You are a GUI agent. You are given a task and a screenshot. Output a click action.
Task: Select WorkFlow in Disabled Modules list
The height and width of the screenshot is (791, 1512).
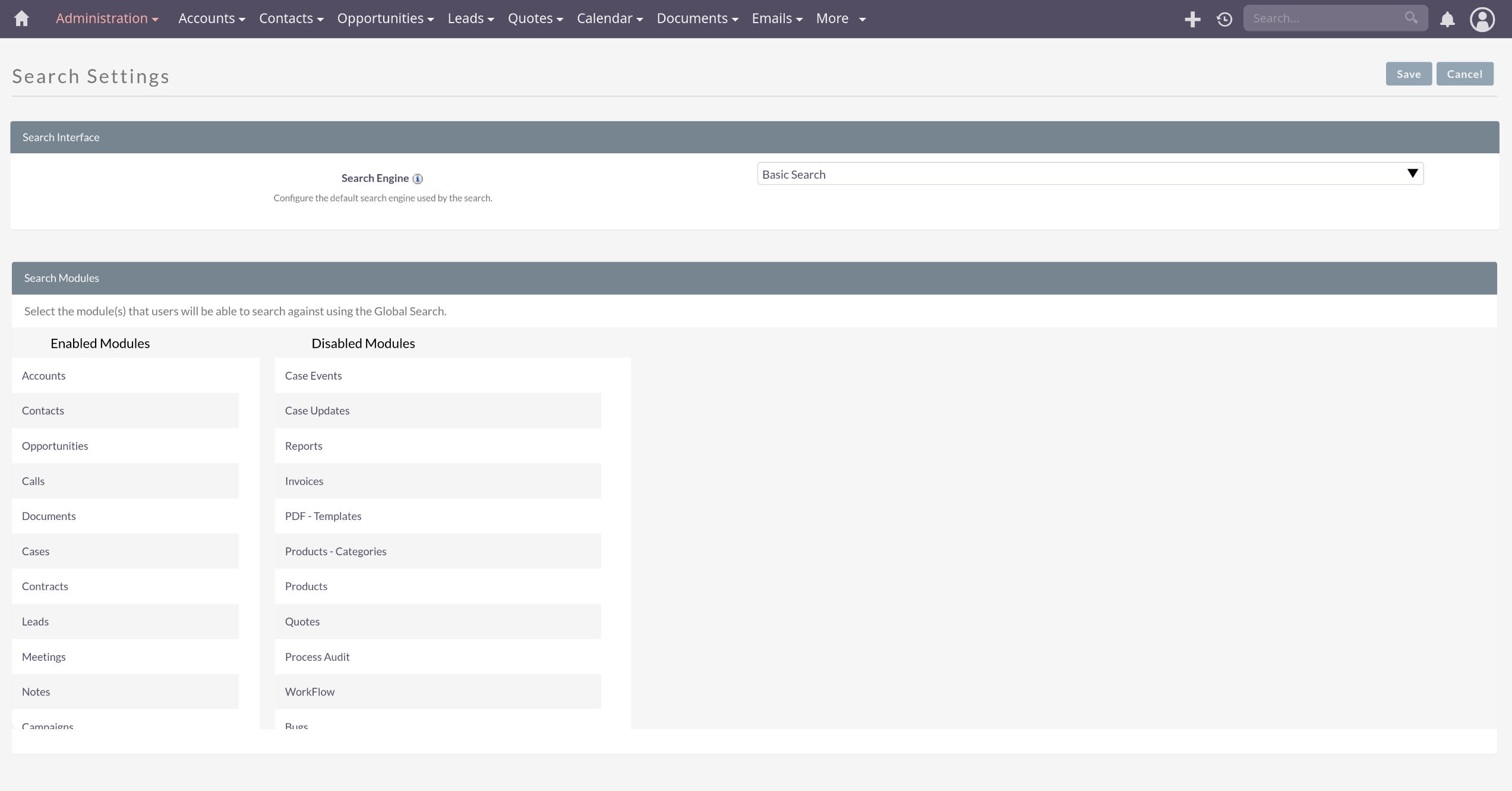(310, 692)
